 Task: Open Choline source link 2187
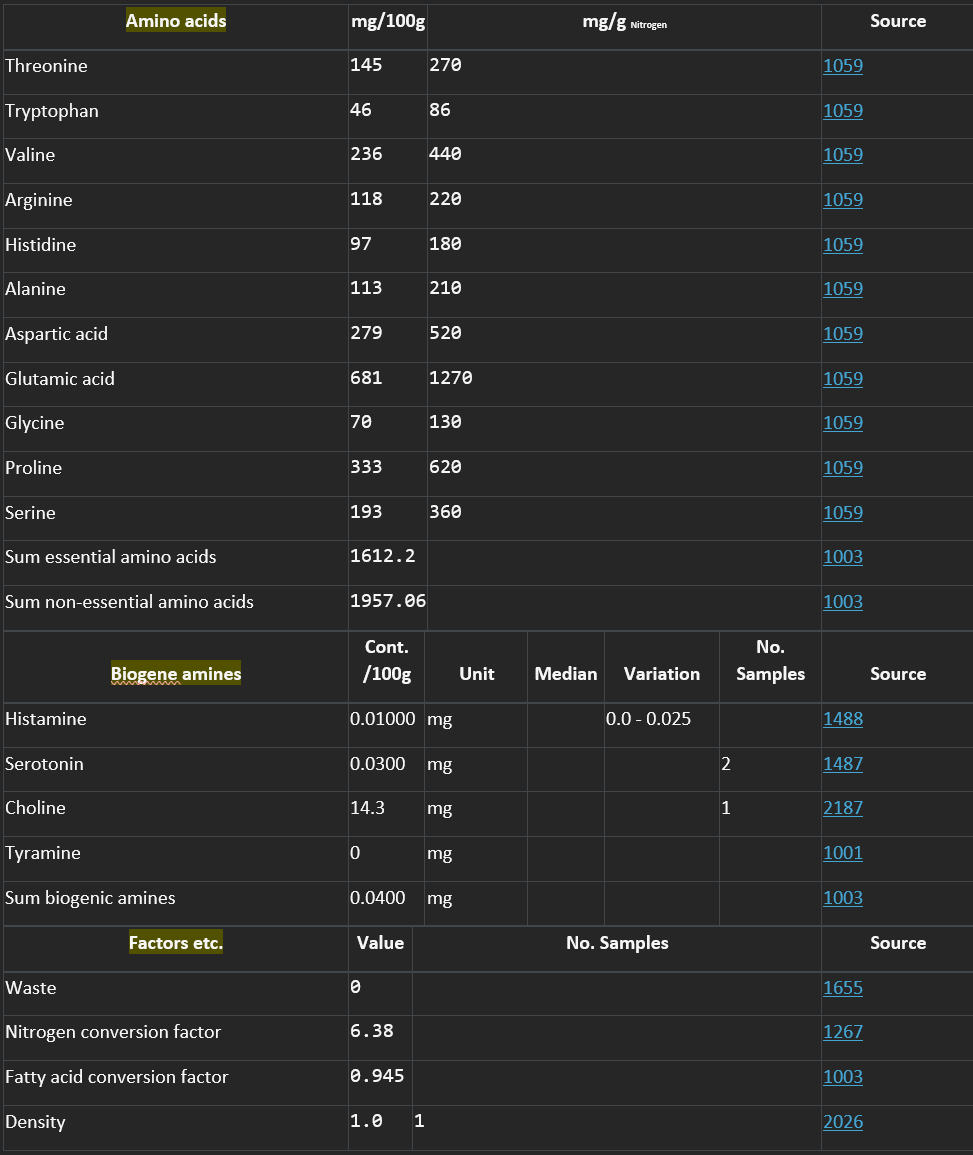(843, 808)
